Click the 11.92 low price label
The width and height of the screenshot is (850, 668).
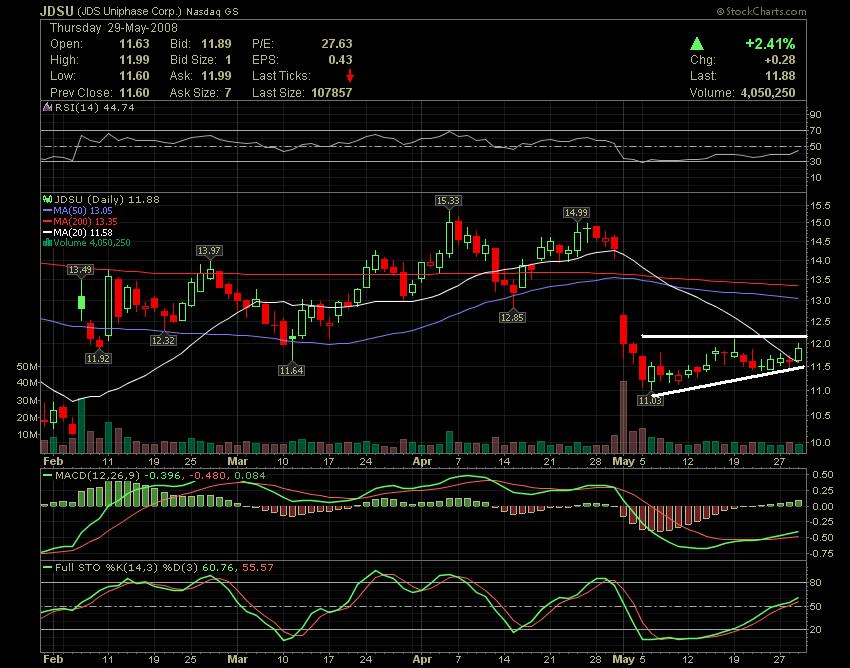coord(98,358)
